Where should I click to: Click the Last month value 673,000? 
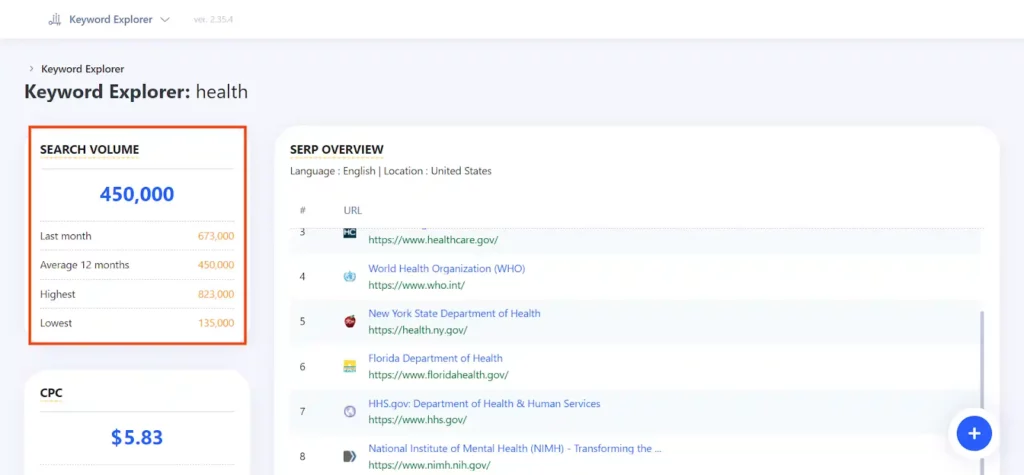[x=216, y=237]
